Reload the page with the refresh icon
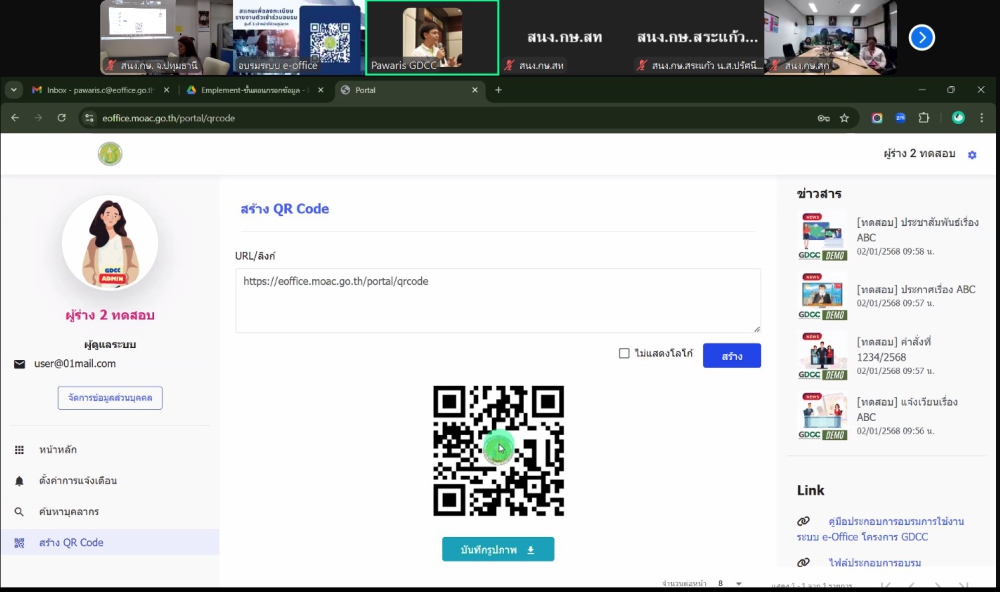This screenshot has height=592, width=1000. [62, 118]
